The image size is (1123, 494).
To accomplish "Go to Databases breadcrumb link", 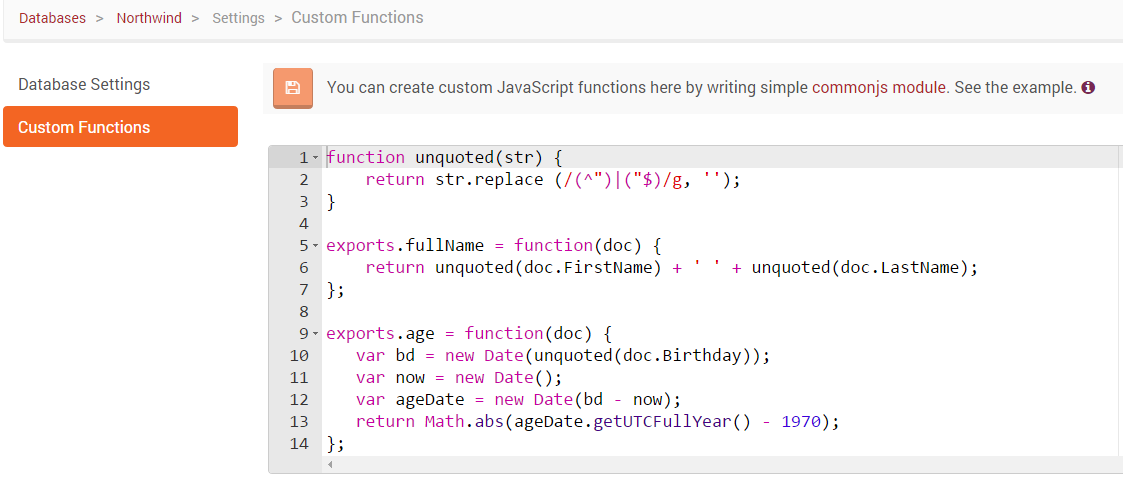I will [x=52, y=18].
